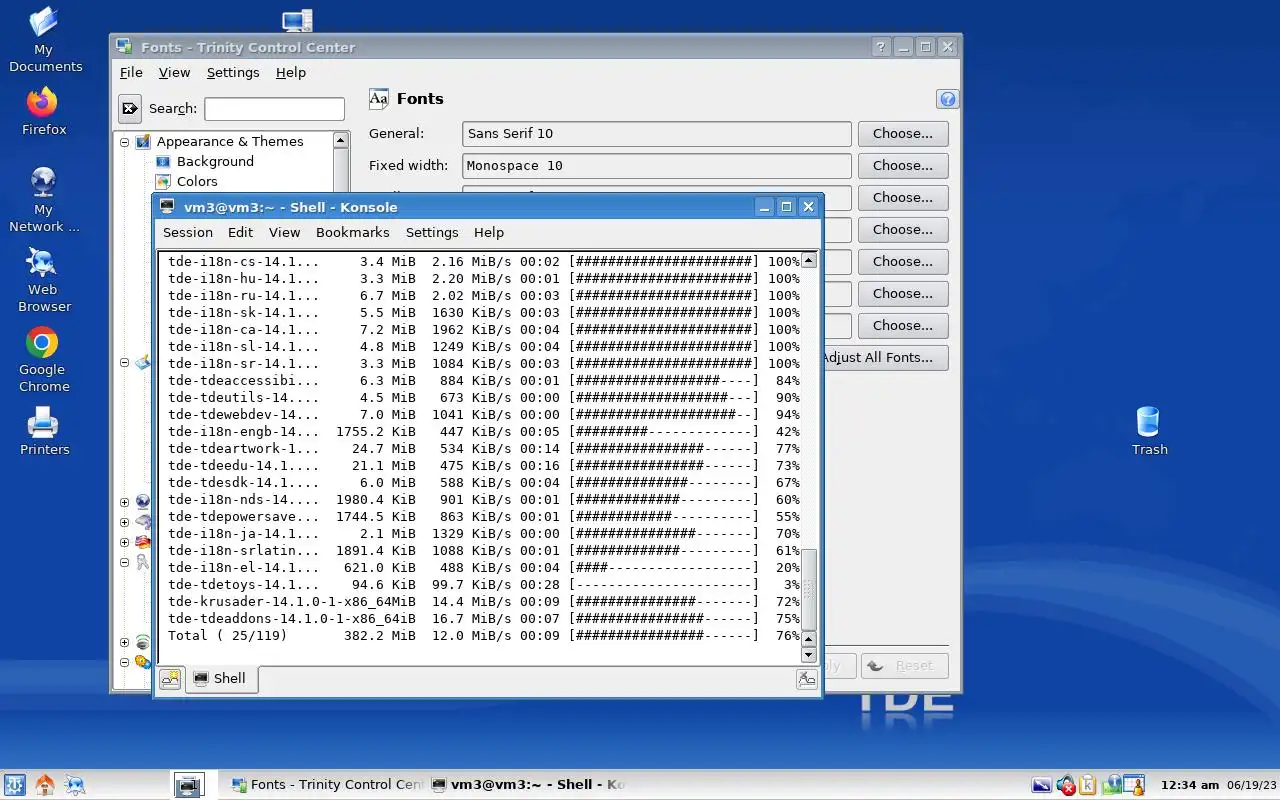Click the Reset button in Control Center
1280x800 pixels.
(904, 665)
